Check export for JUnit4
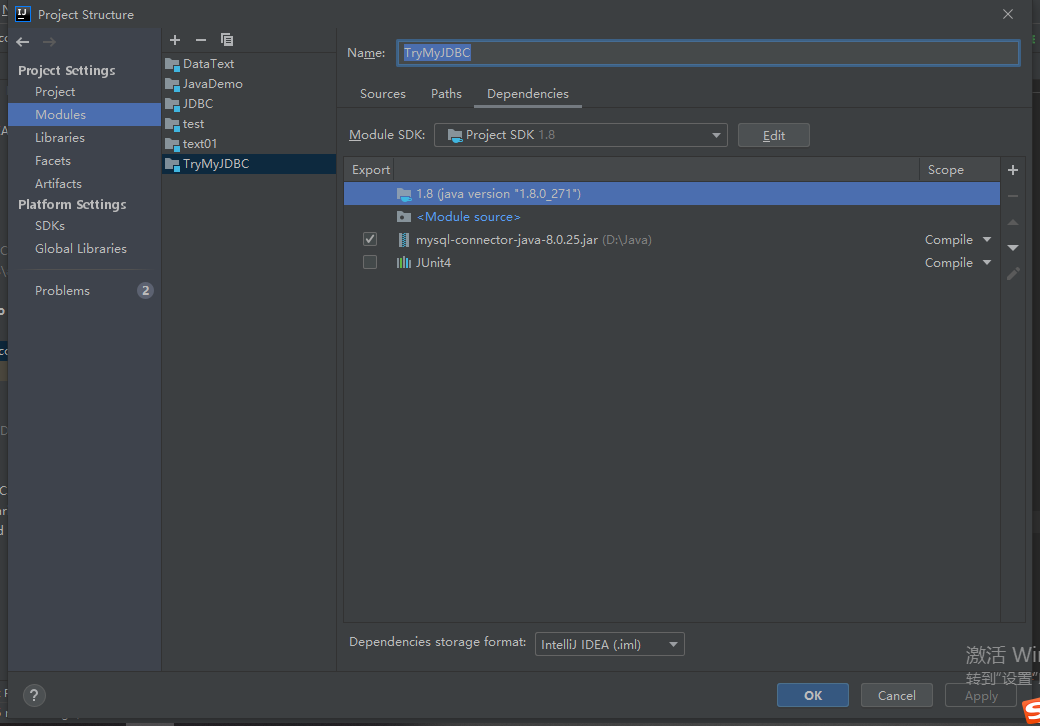Viewport: 1040px width, 726px height. click(370, 263)
